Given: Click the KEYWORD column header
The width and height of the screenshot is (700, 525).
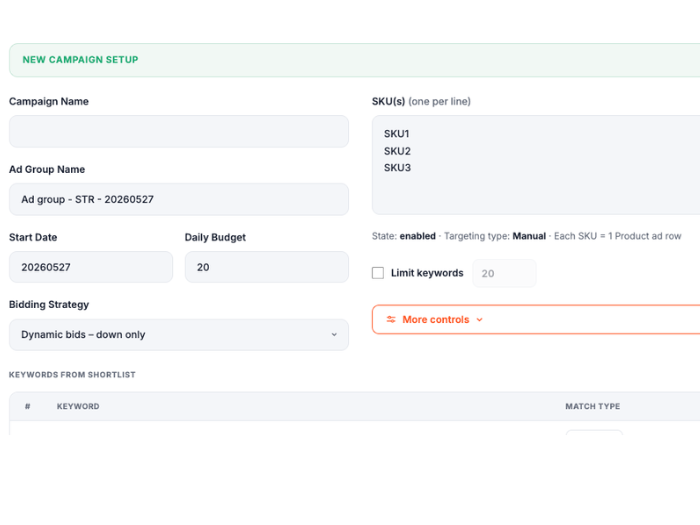Looking at the screenshot, I should pyautogui.click(x=78, y=406).
